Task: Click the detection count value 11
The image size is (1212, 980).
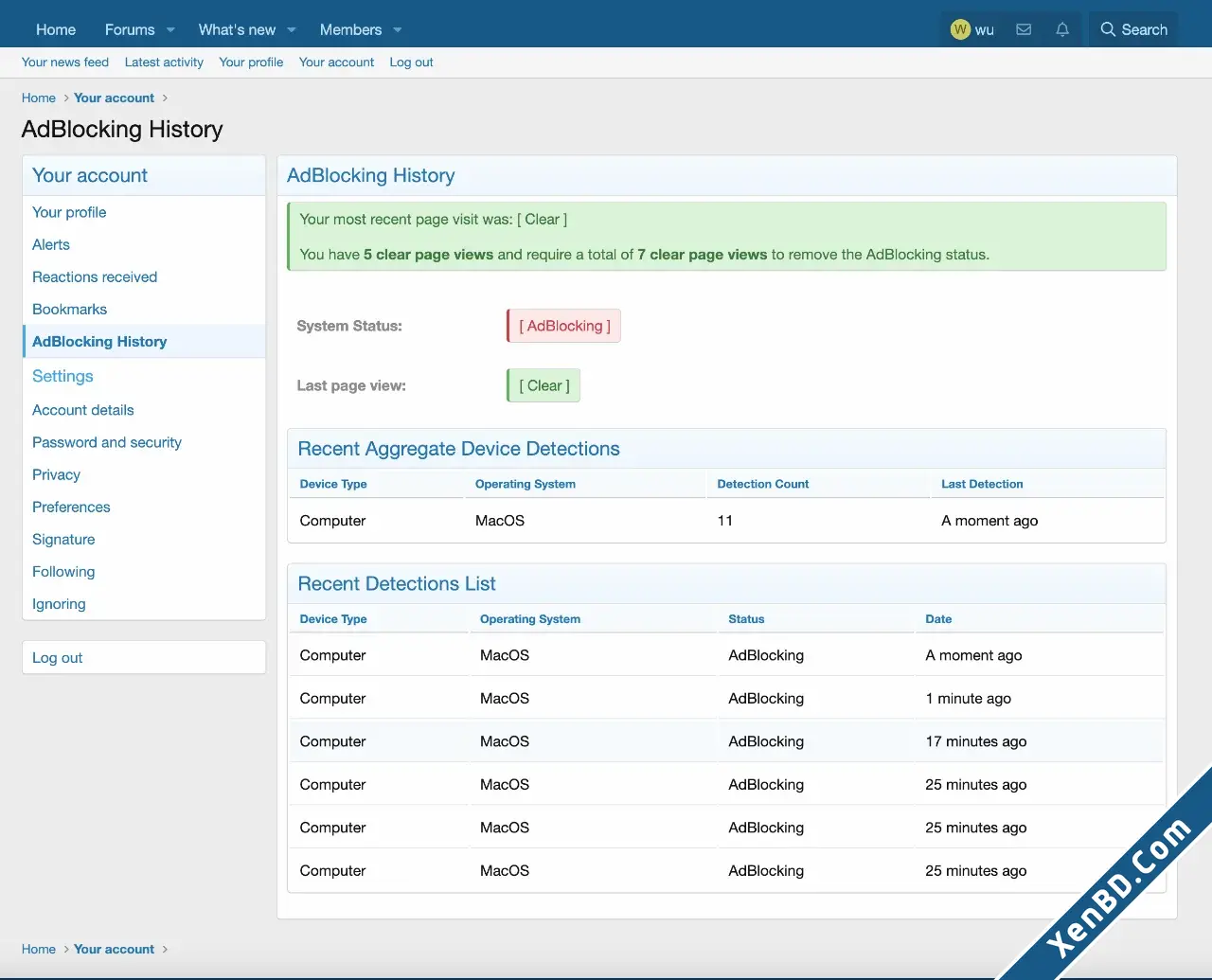Action: click(x=725, y=521)
